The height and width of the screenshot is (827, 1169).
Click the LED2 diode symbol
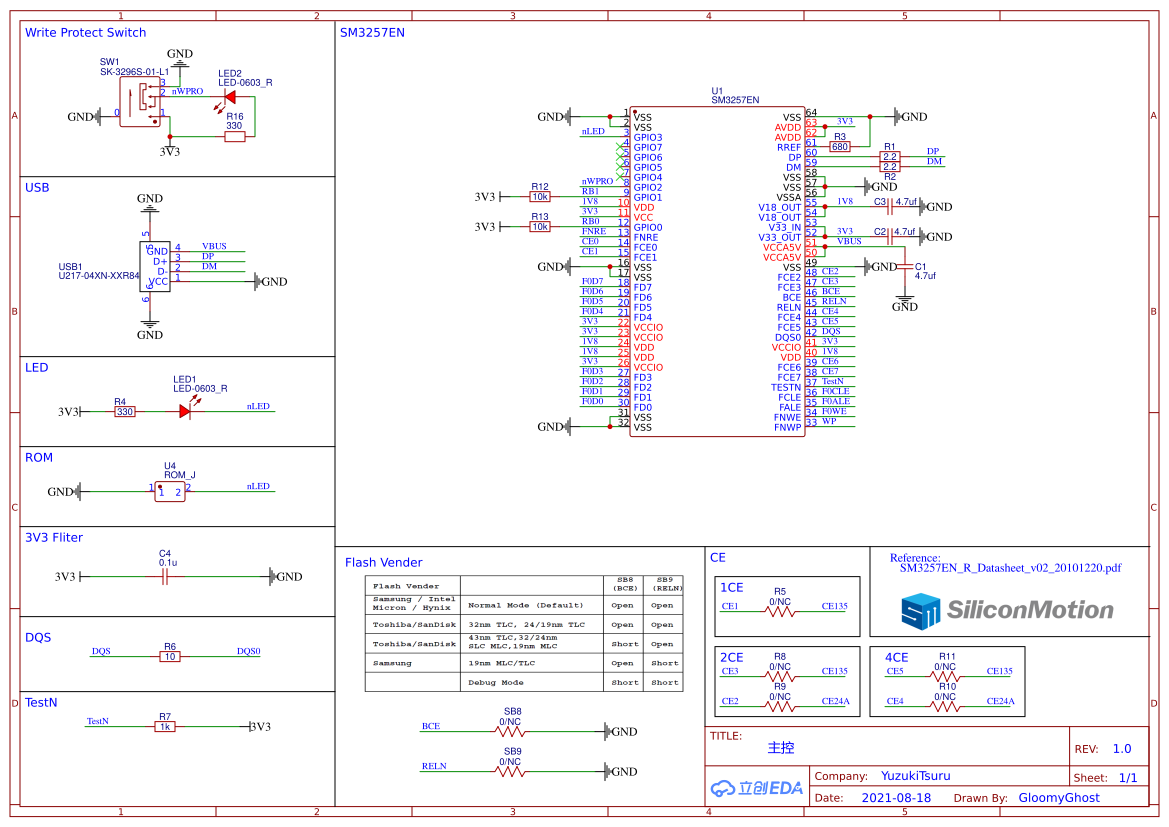coord(230,97)
